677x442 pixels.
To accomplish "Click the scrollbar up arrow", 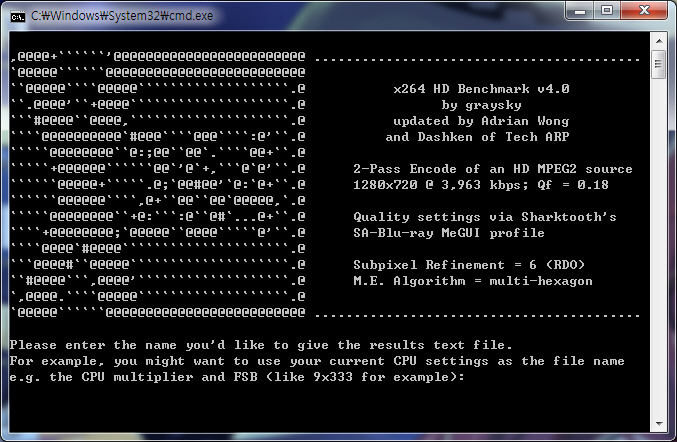I will pyautogui.click(x=659, y=41).
